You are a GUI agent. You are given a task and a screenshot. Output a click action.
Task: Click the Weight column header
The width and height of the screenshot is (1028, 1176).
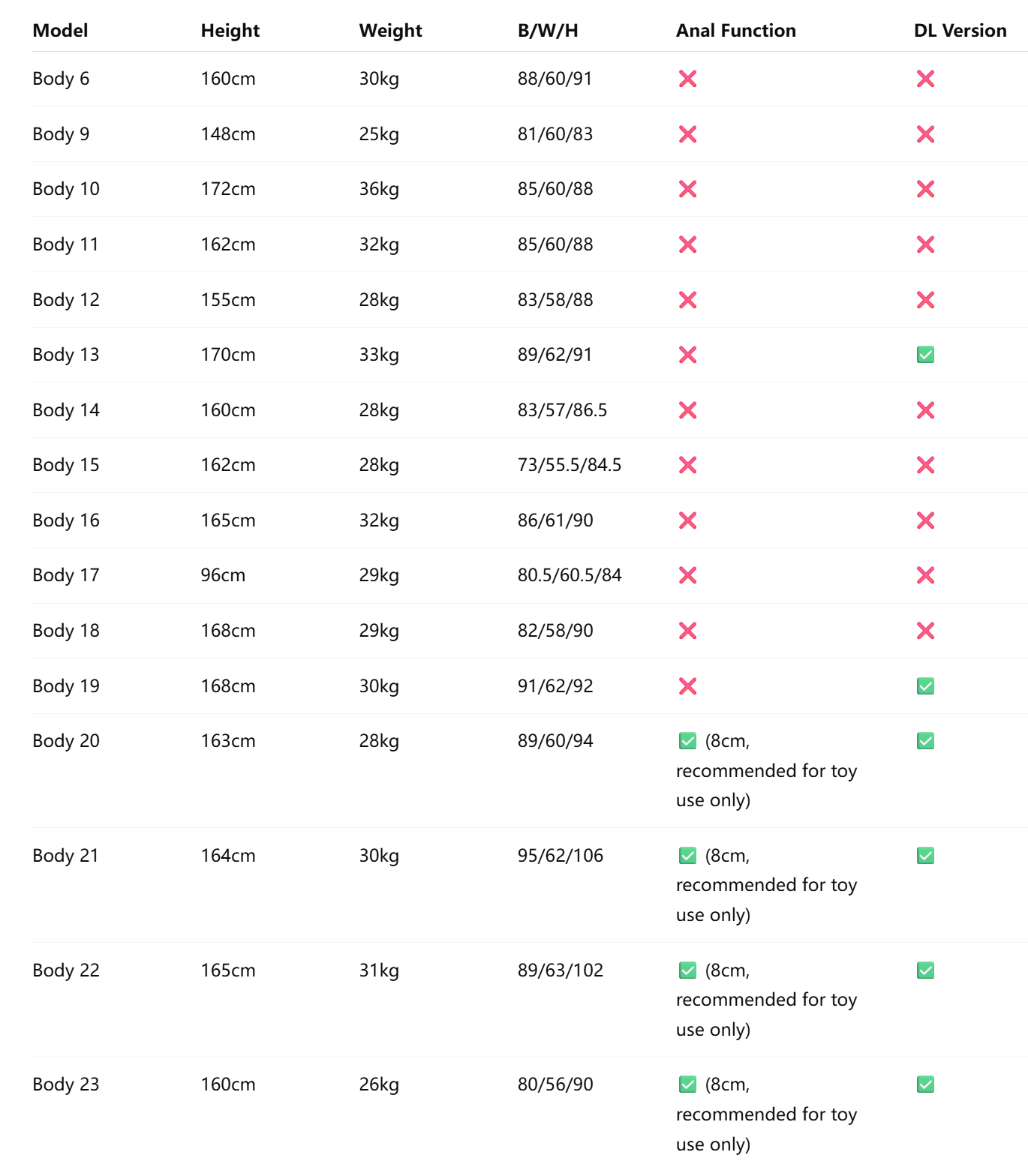point(390,31)
